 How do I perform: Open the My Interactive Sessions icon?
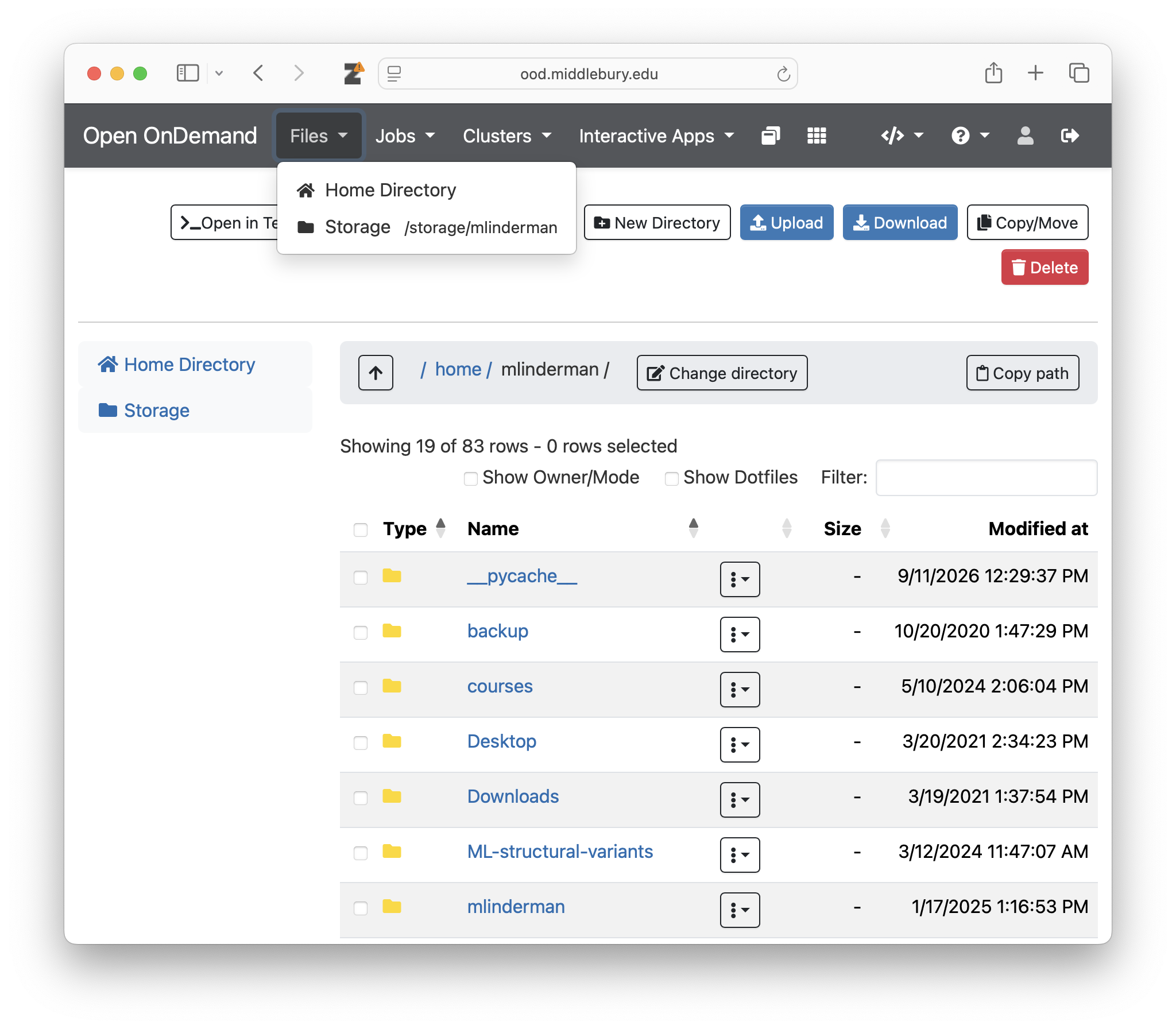(770, 136)
